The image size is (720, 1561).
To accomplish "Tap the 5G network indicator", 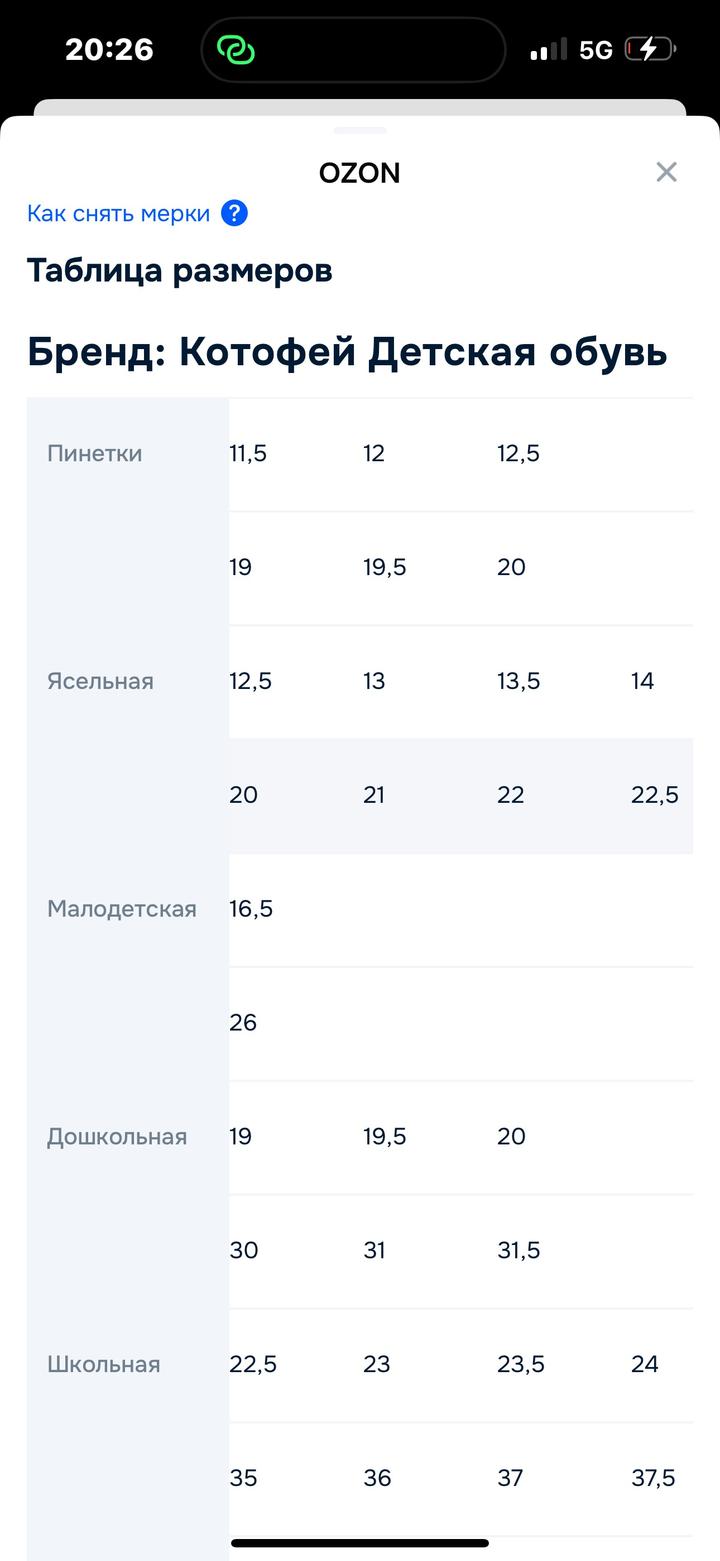I will point(596,50).
